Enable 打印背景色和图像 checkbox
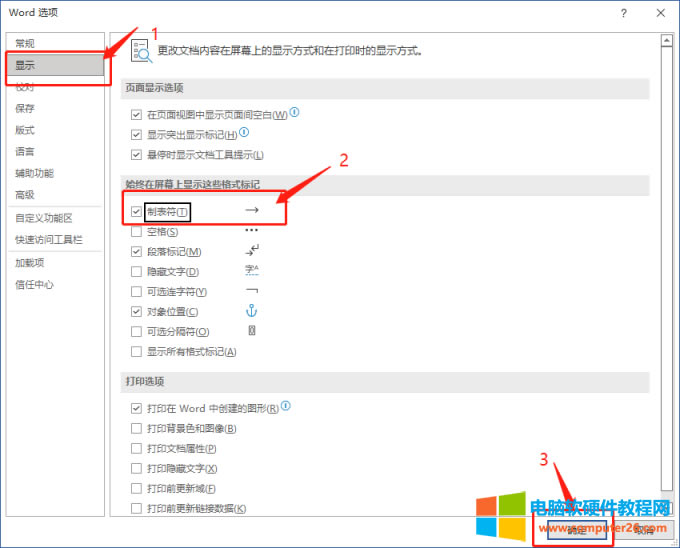 pyautogui.click(x=136, y=429)
